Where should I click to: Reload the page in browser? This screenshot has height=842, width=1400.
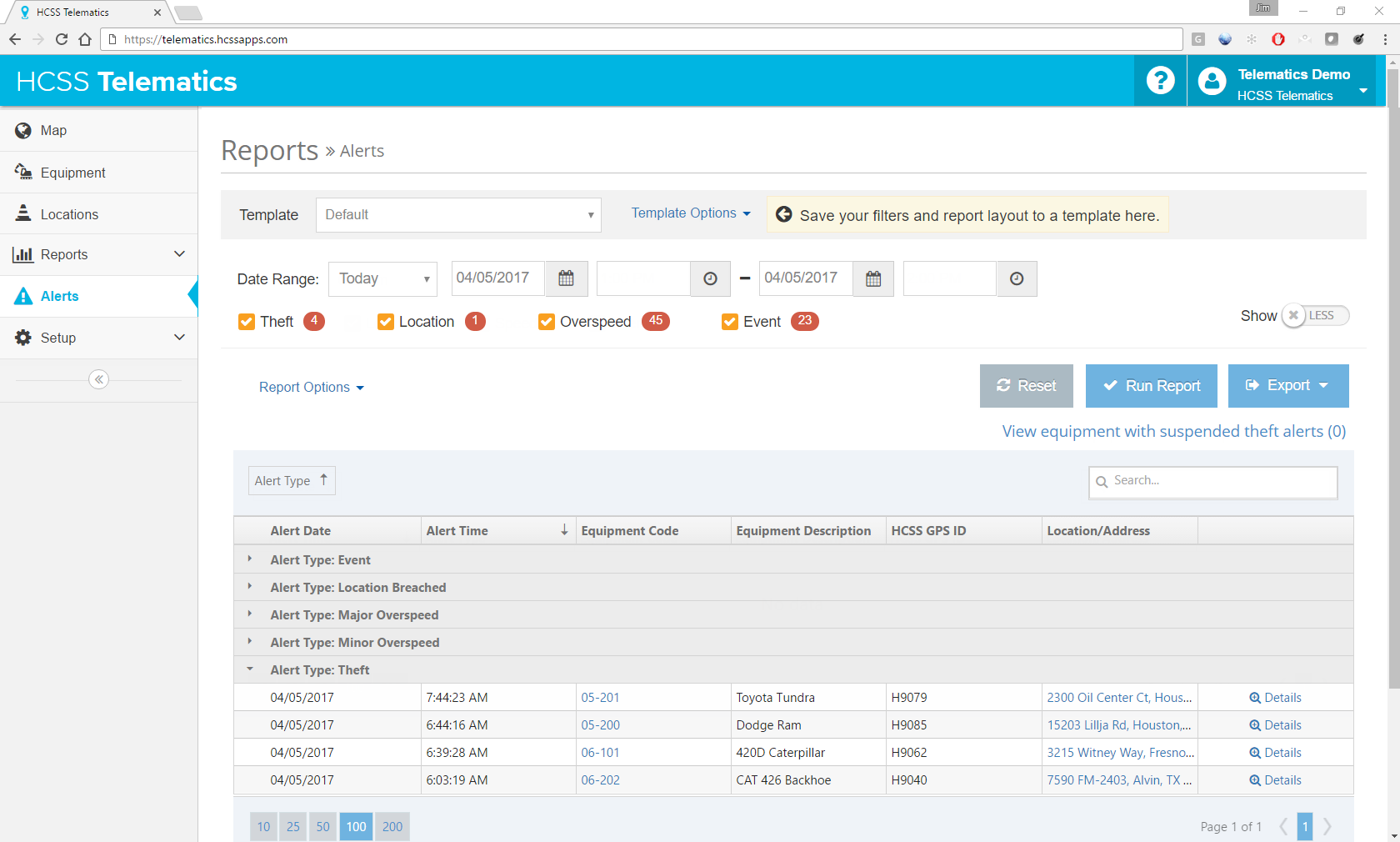[x=62, y=39]
